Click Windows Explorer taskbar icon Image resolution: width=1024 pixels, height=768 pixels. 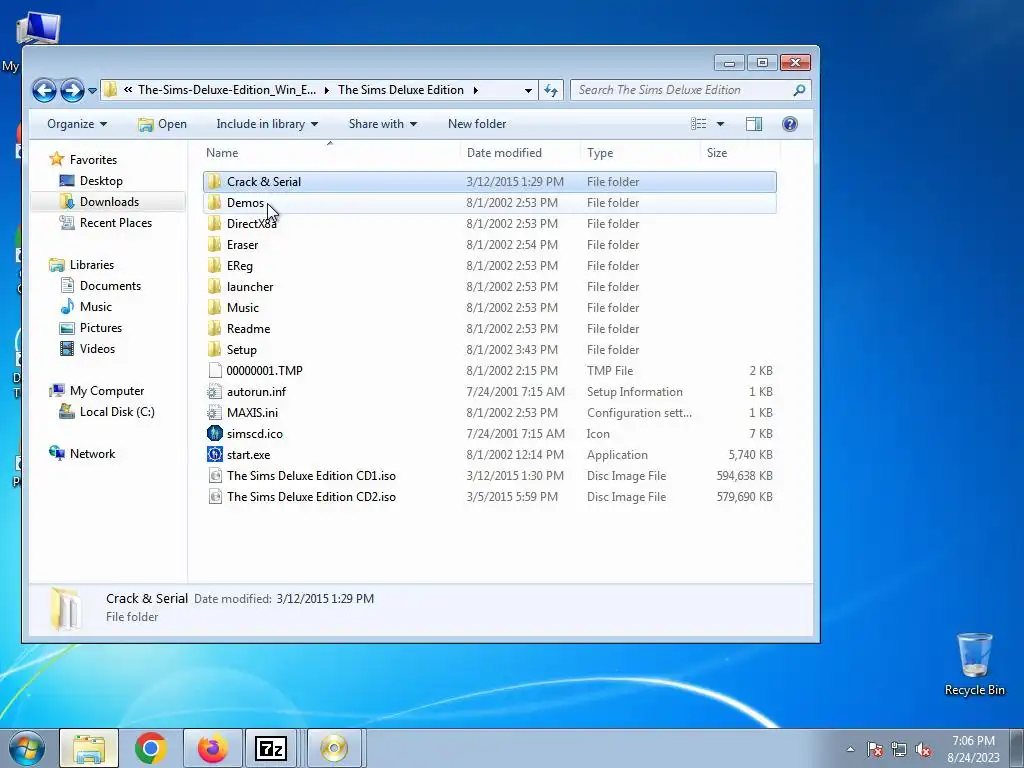coord(89,748)
